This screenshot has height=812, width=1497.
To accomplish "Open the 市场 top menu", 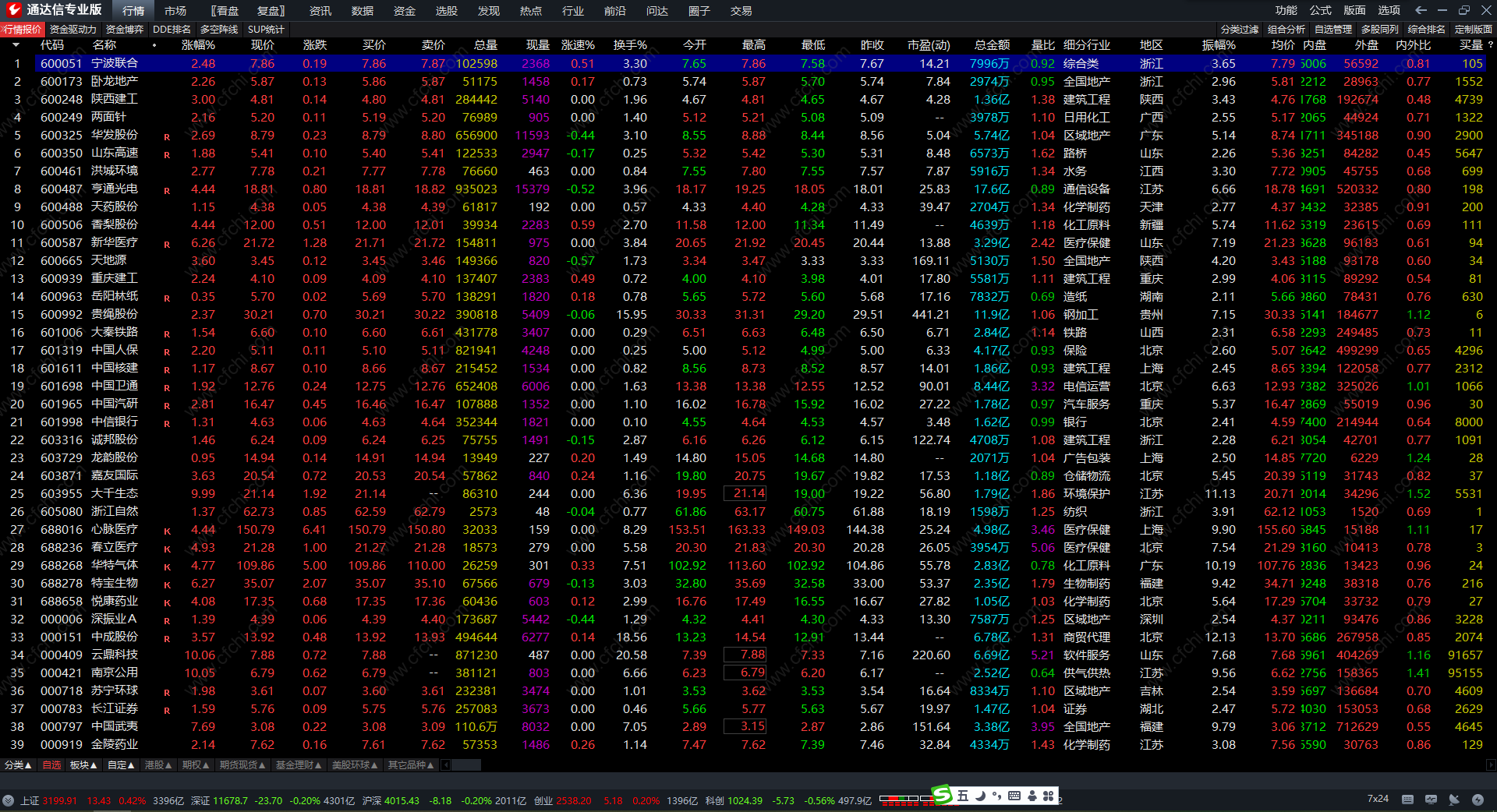I will [x=175, y=11].
